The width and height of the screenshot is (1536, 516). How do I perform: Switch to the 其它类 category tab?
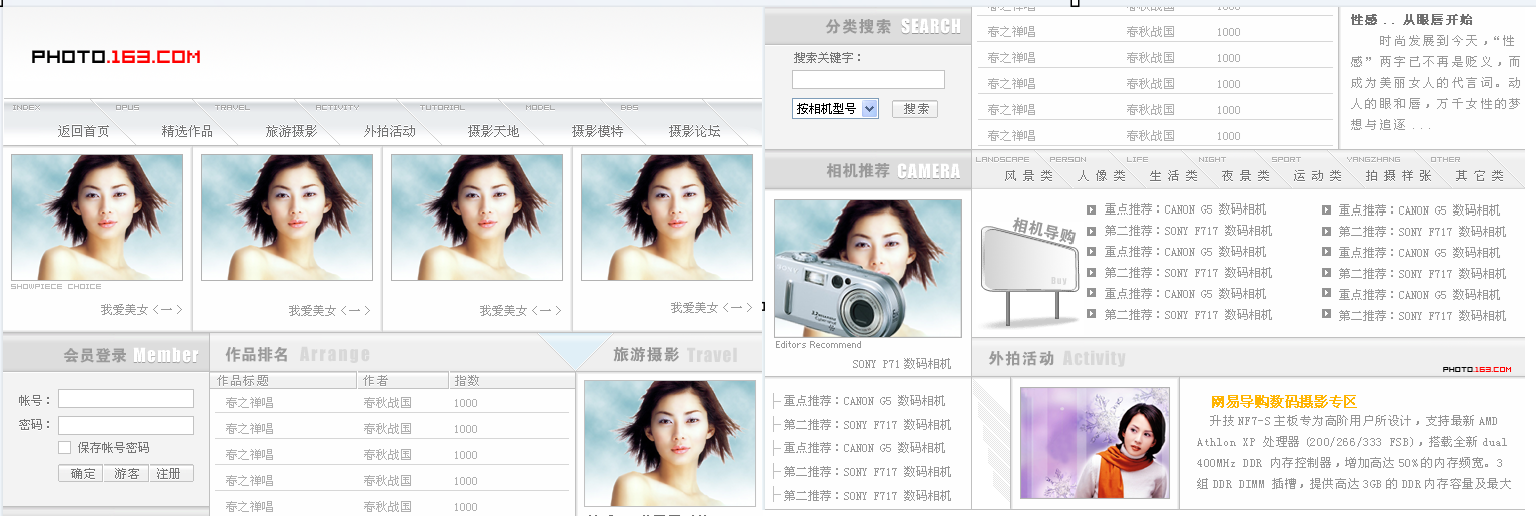coord(1480,176)
